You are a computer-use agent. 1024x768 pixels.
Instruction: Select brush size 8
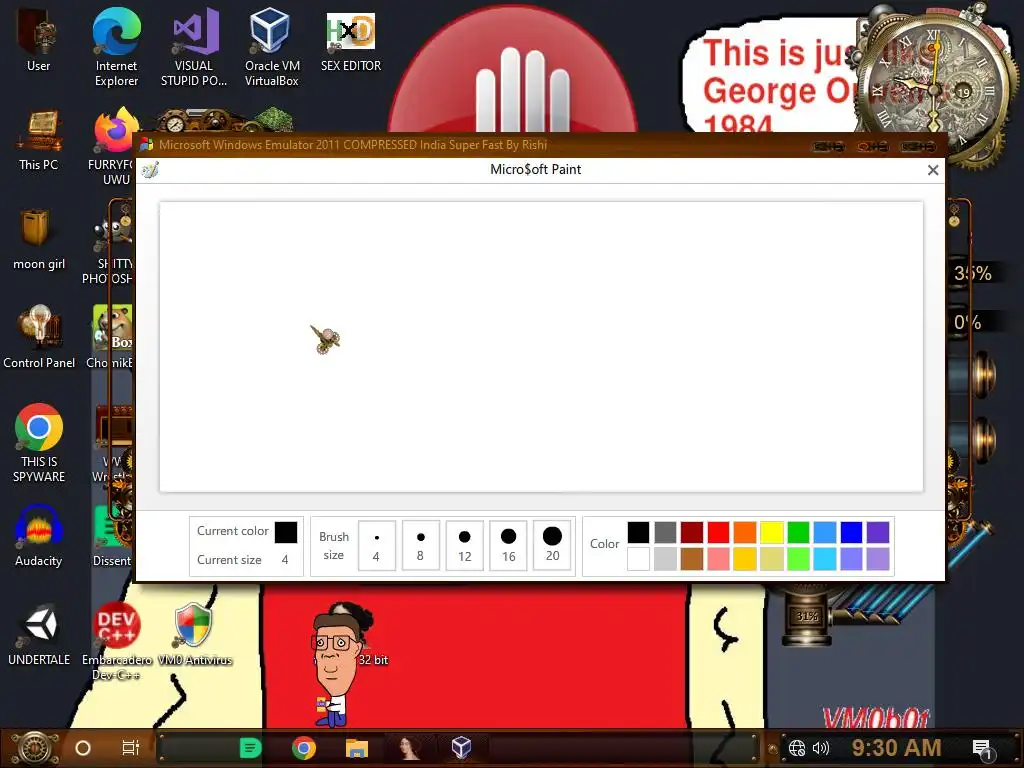click(x=421, y=545)
